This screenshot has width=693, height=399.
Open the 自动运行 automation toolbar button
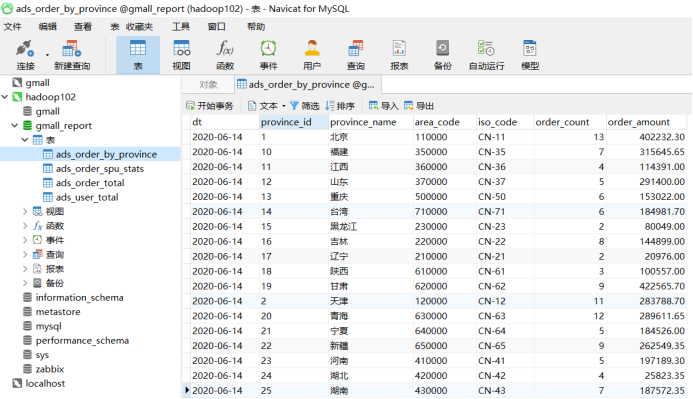point(486,55)
